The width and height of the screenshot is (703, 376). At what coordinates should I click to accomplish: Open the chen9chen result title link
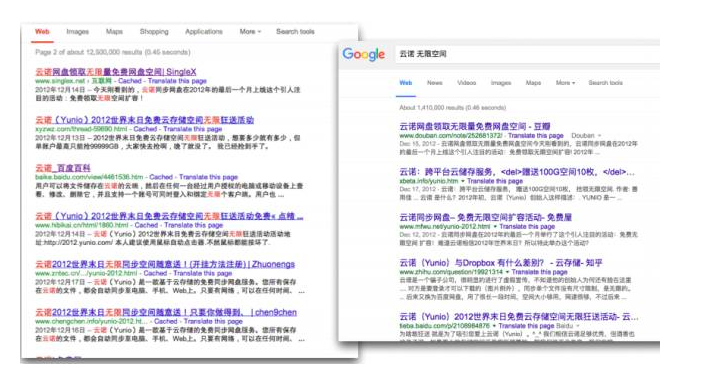point(166,312)
